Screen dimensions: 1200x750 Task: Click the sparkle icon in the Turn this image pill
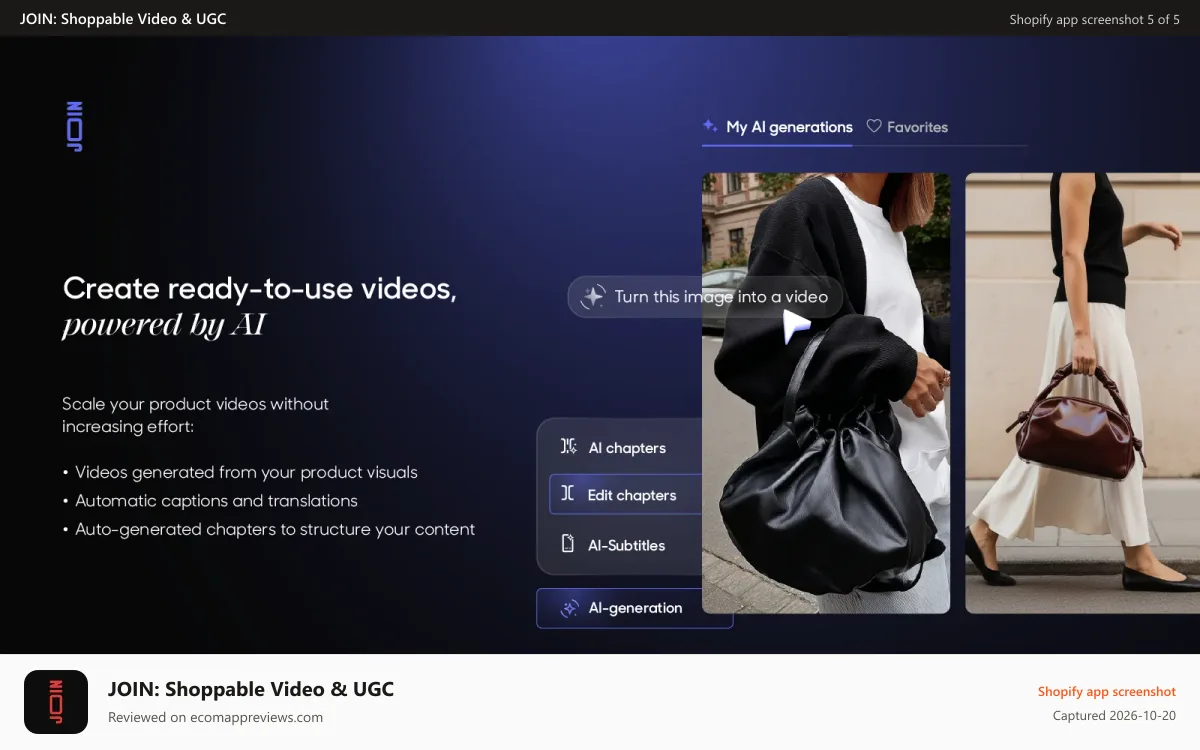coord(594,297)
